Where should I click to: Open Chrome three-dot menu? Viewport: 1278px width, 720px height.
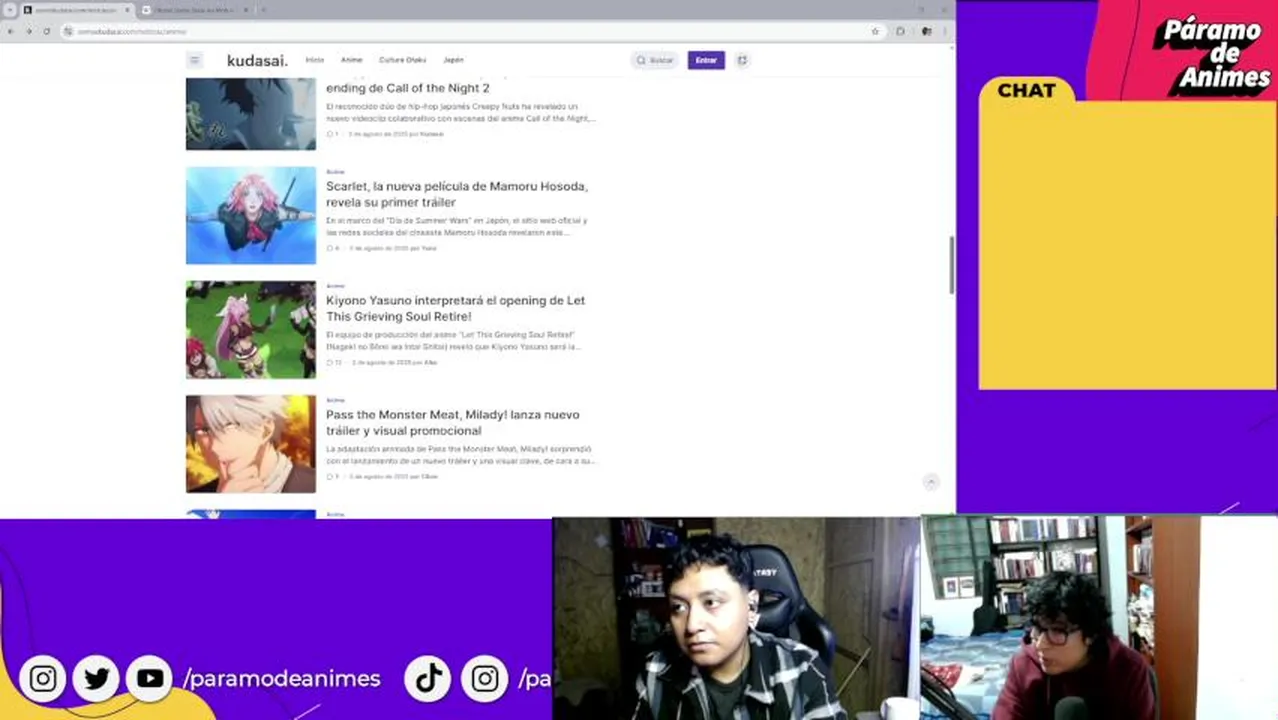pos(945,31)
